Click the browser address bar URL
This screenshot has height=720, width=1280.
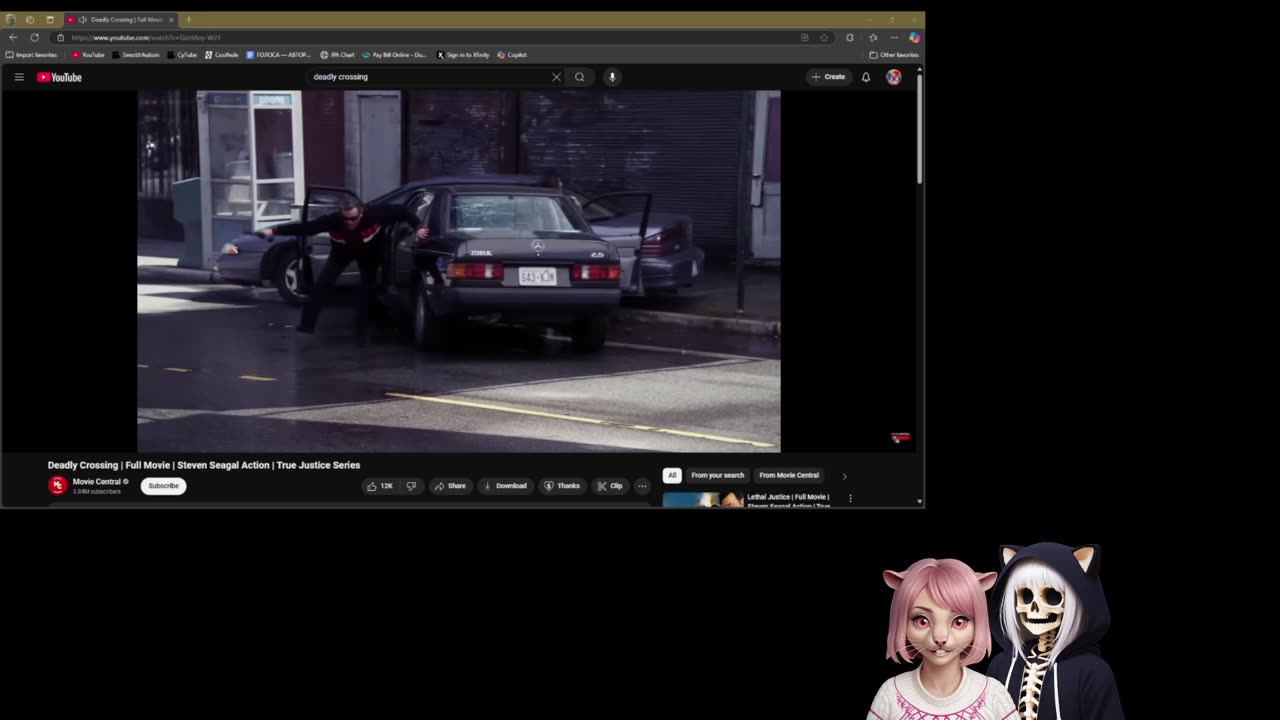pos(146,37)
